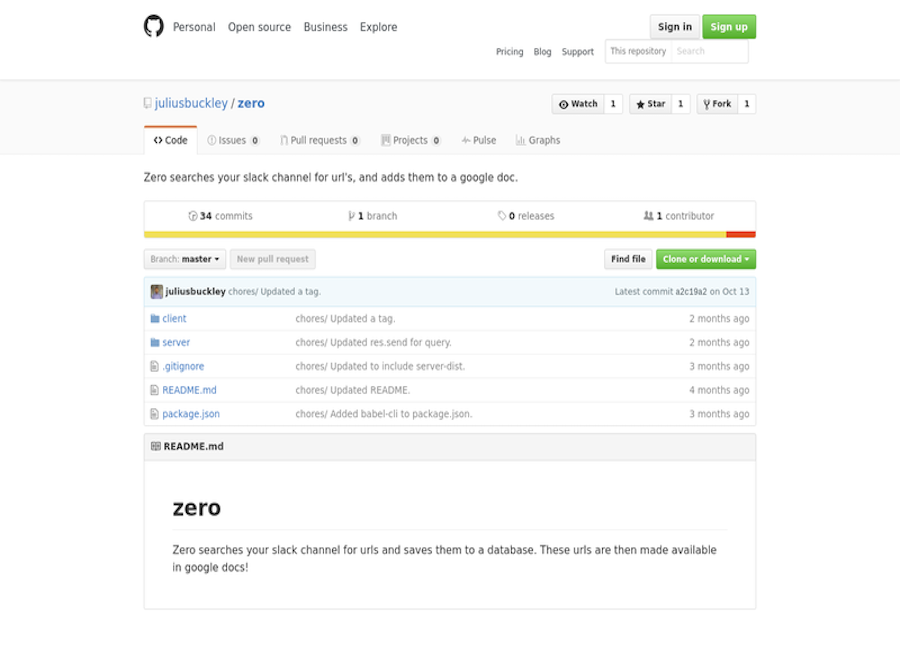This screenshot has height=650, width=900.
Task: Open the Graphs tab
Action: point(538,140)
